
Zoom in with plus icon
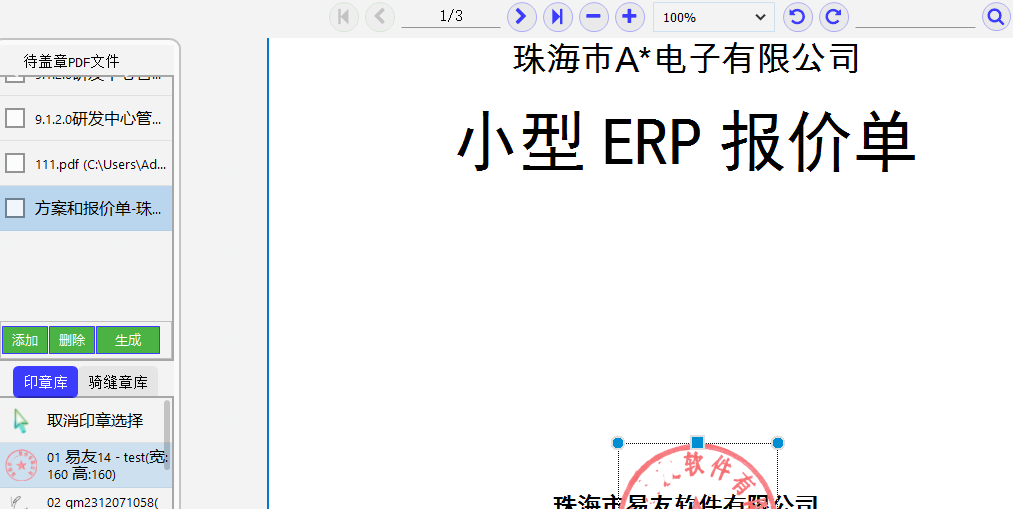(630, 17)
